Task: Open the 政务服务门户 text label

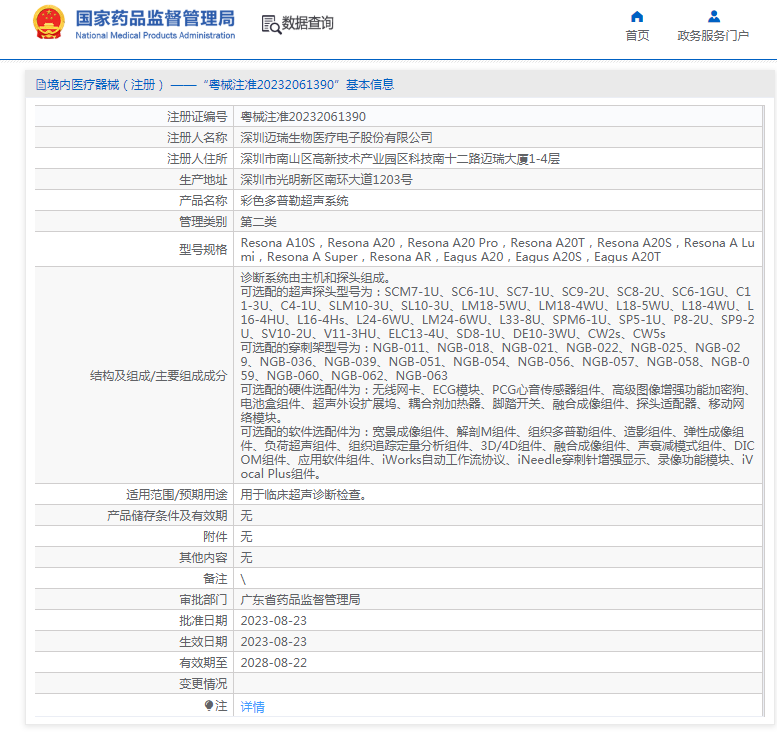Action: (x=713, y=36)
